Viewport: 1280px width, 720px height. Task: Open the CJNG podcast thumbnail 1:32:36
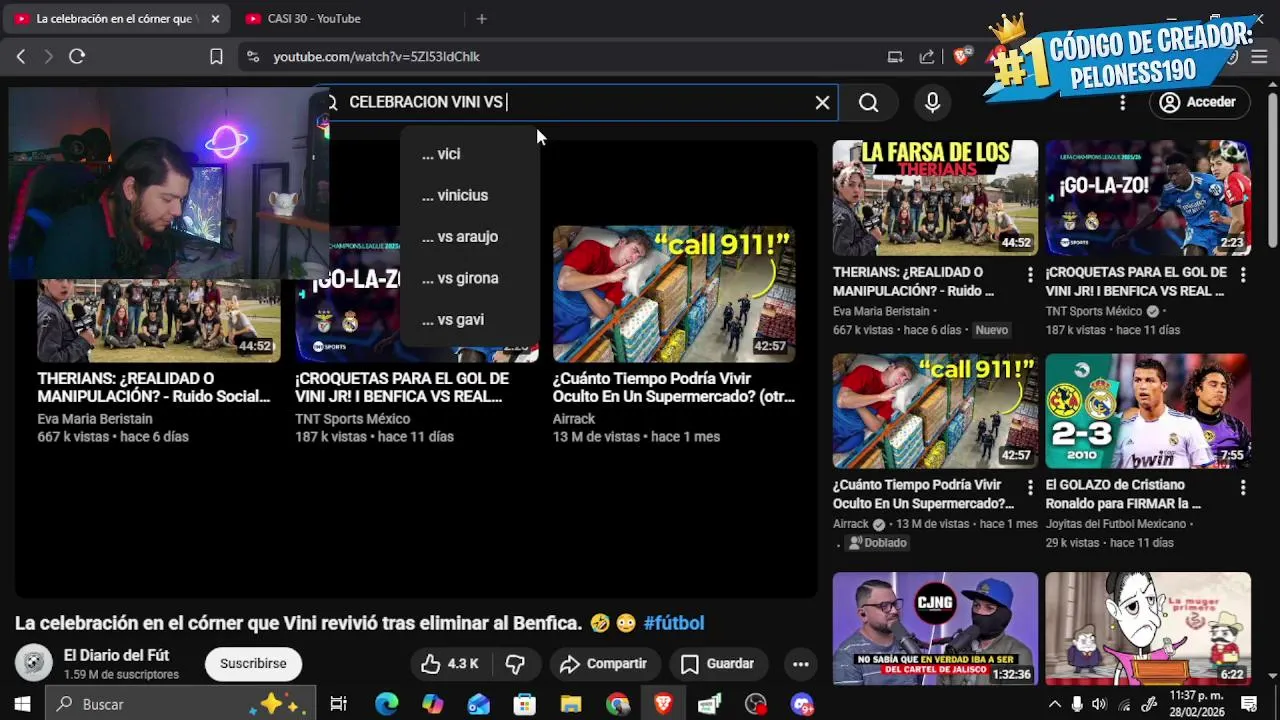pyautogui.click(x=935, y=629)
